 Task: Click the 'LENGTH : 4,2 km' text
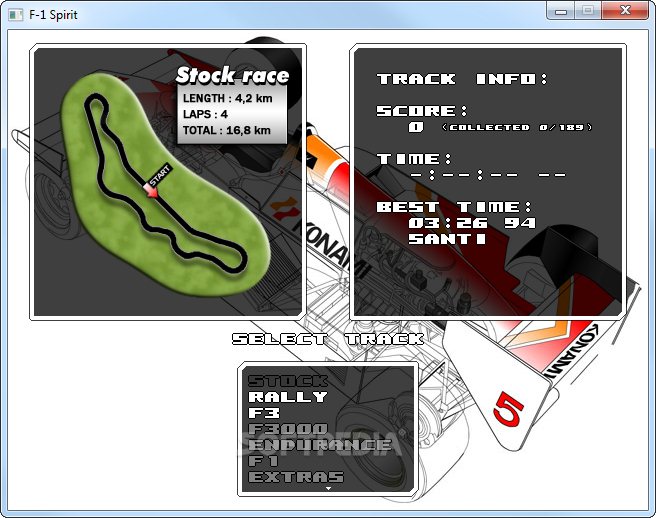228,98
